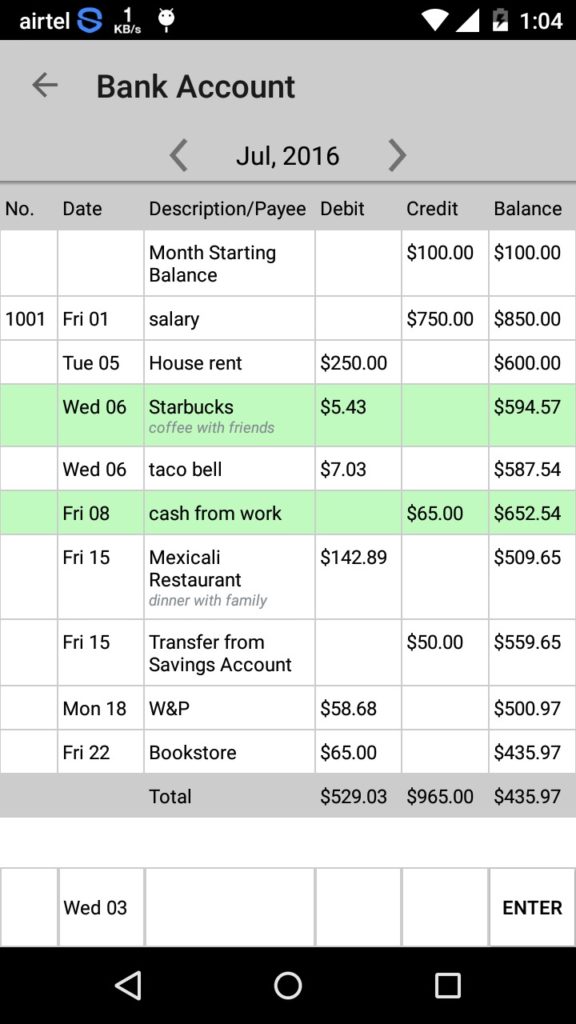576x1024 pixels.
Task: Select the Mexicali Restaurant transaction row
Action: tap(288, 575)
